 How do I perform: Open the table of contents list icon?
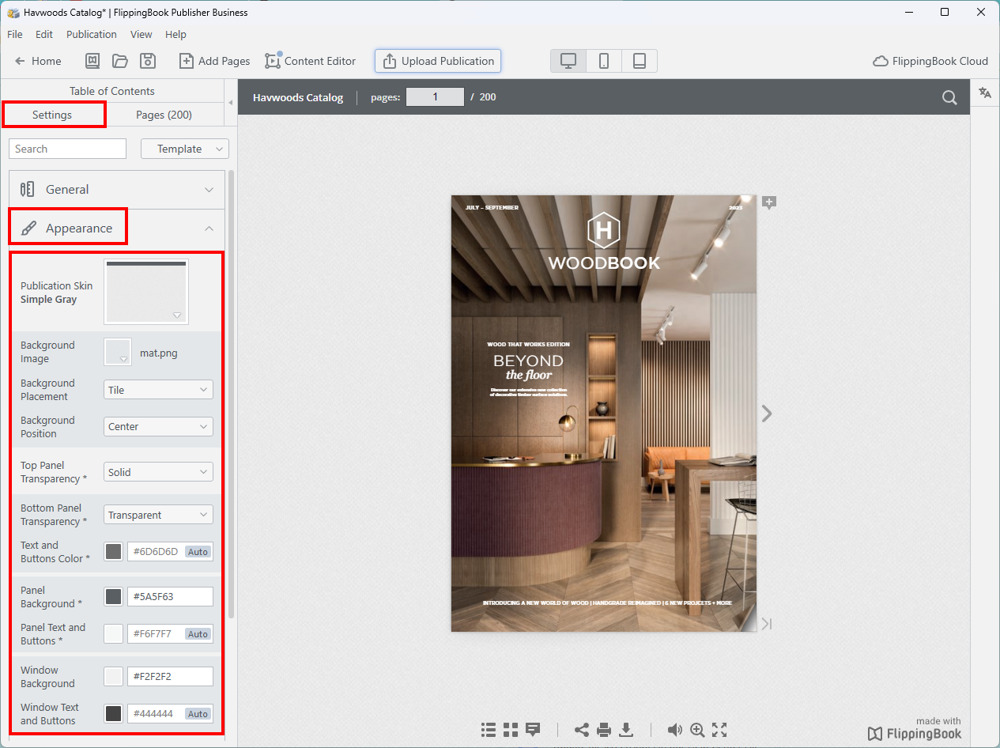point(488,730)
